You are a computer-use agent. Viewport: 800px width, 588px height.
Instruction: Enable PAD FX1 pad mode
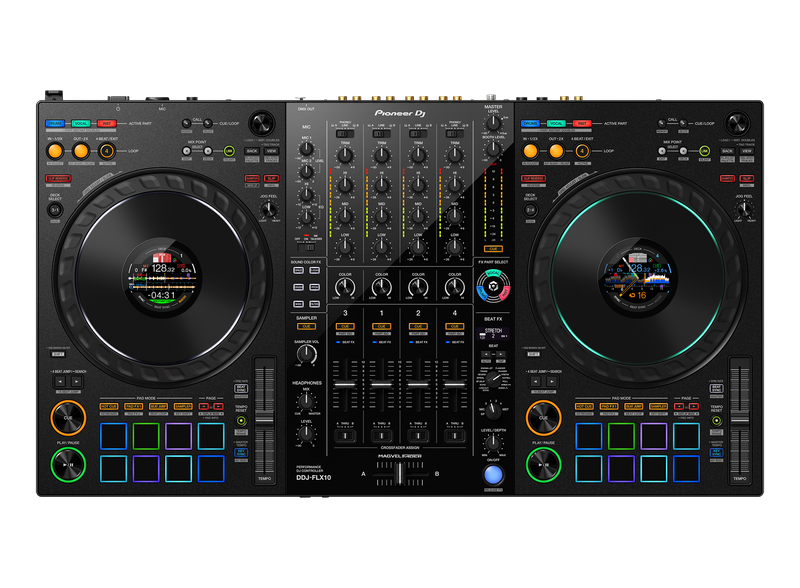click(x=135, y=406)
